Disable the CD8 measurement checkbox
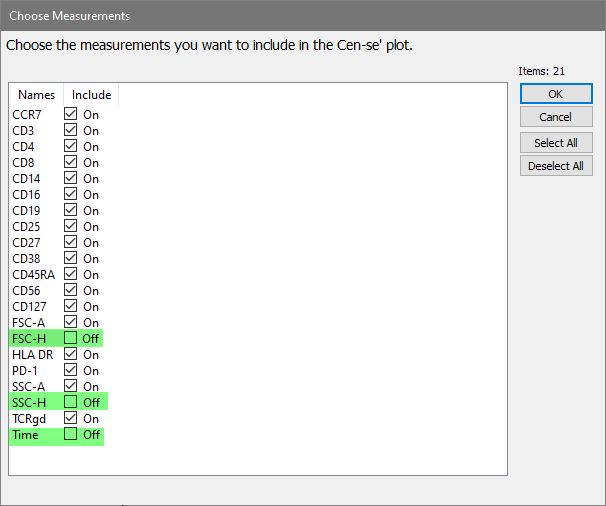The image size is (606, 506). click(x=71, y=162)
